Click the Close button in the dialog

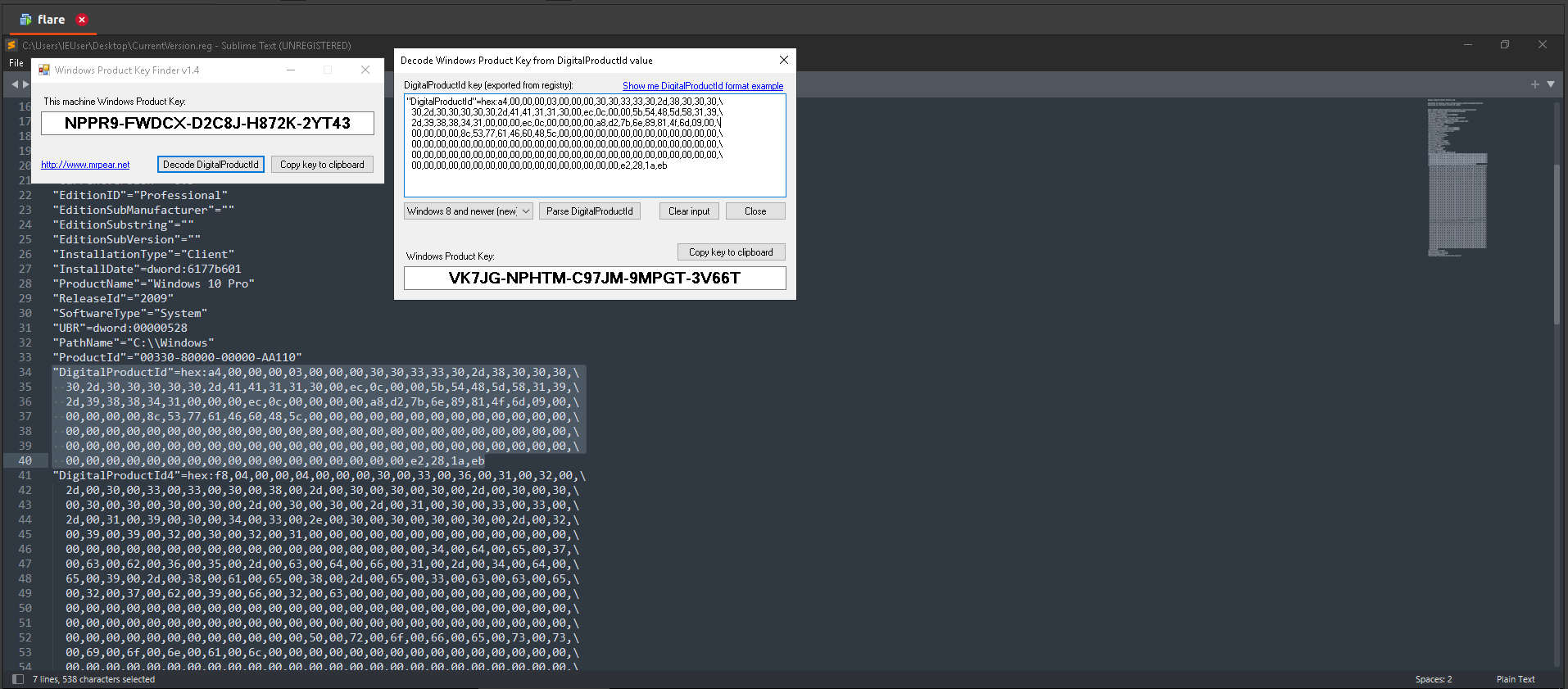[755, 211]
